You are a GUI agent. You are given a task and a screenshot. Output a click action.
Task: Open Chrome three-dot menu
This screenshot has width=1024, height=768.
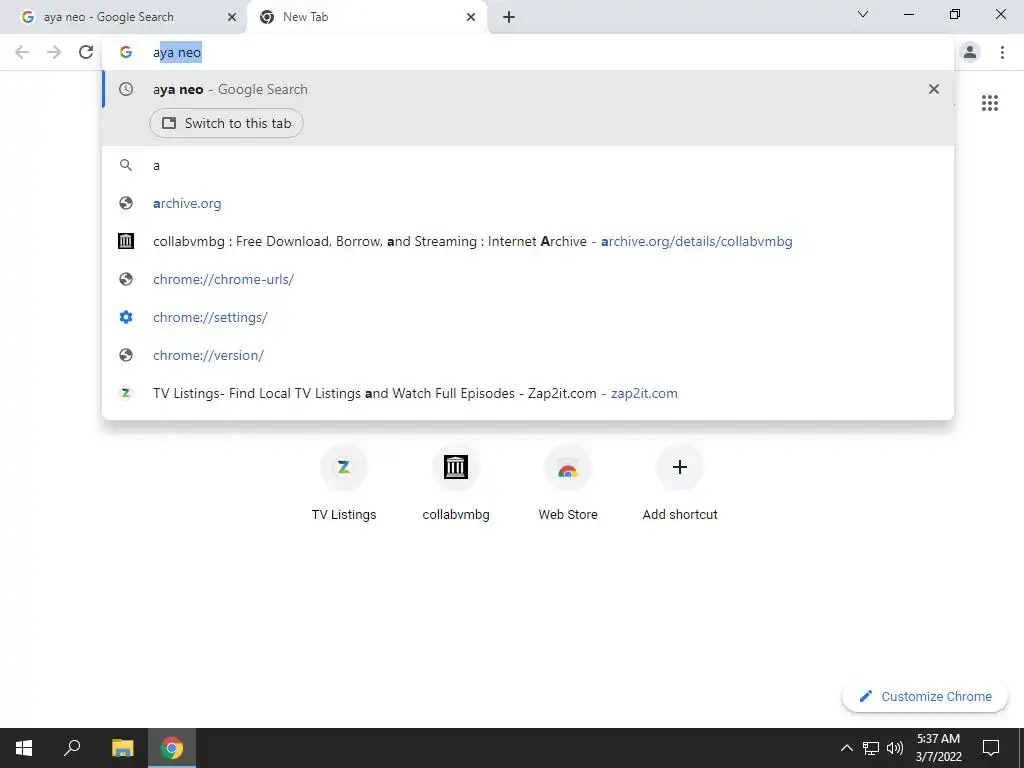[1002, 52]
